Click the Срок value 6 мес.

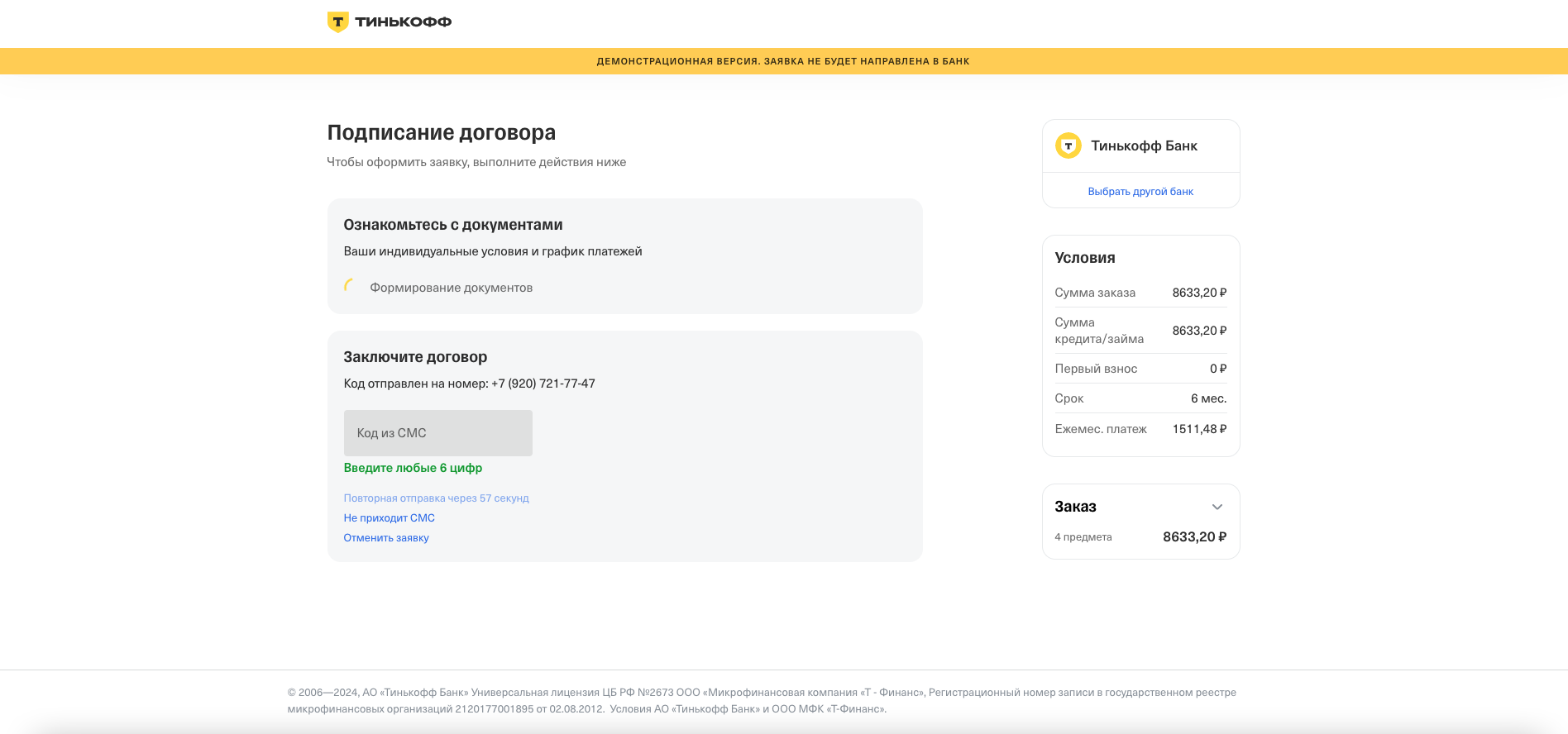click(1208, 398)
